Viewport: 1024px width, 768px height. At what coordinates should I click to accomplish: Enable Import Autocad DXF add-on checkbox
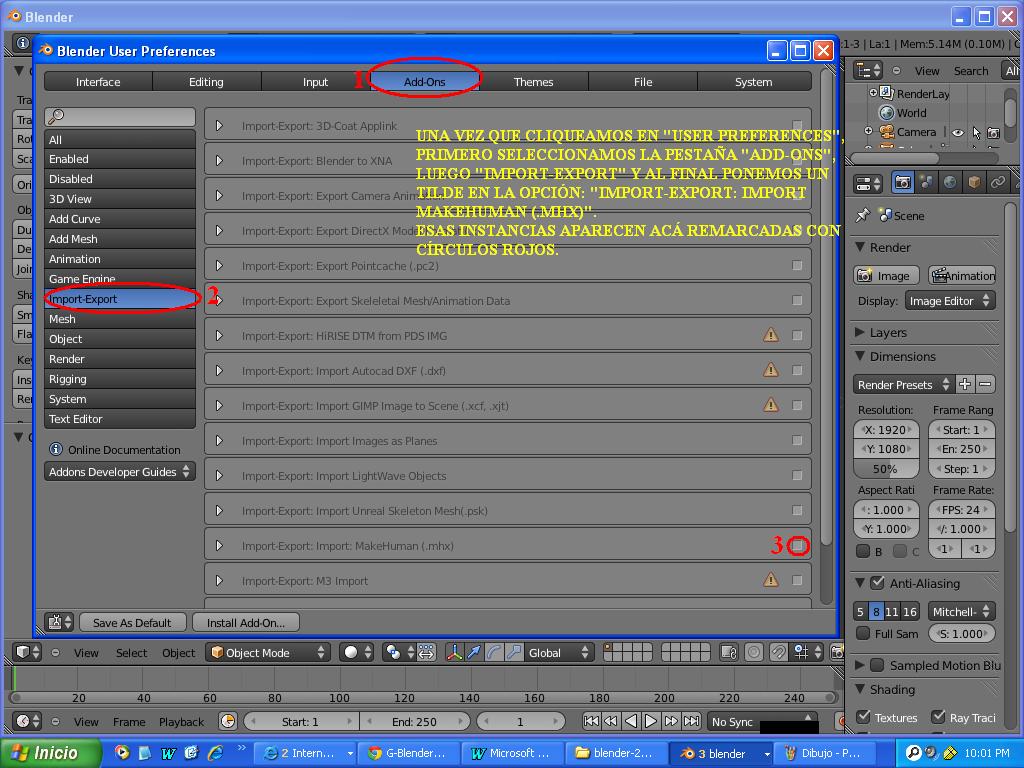(797, 370)
